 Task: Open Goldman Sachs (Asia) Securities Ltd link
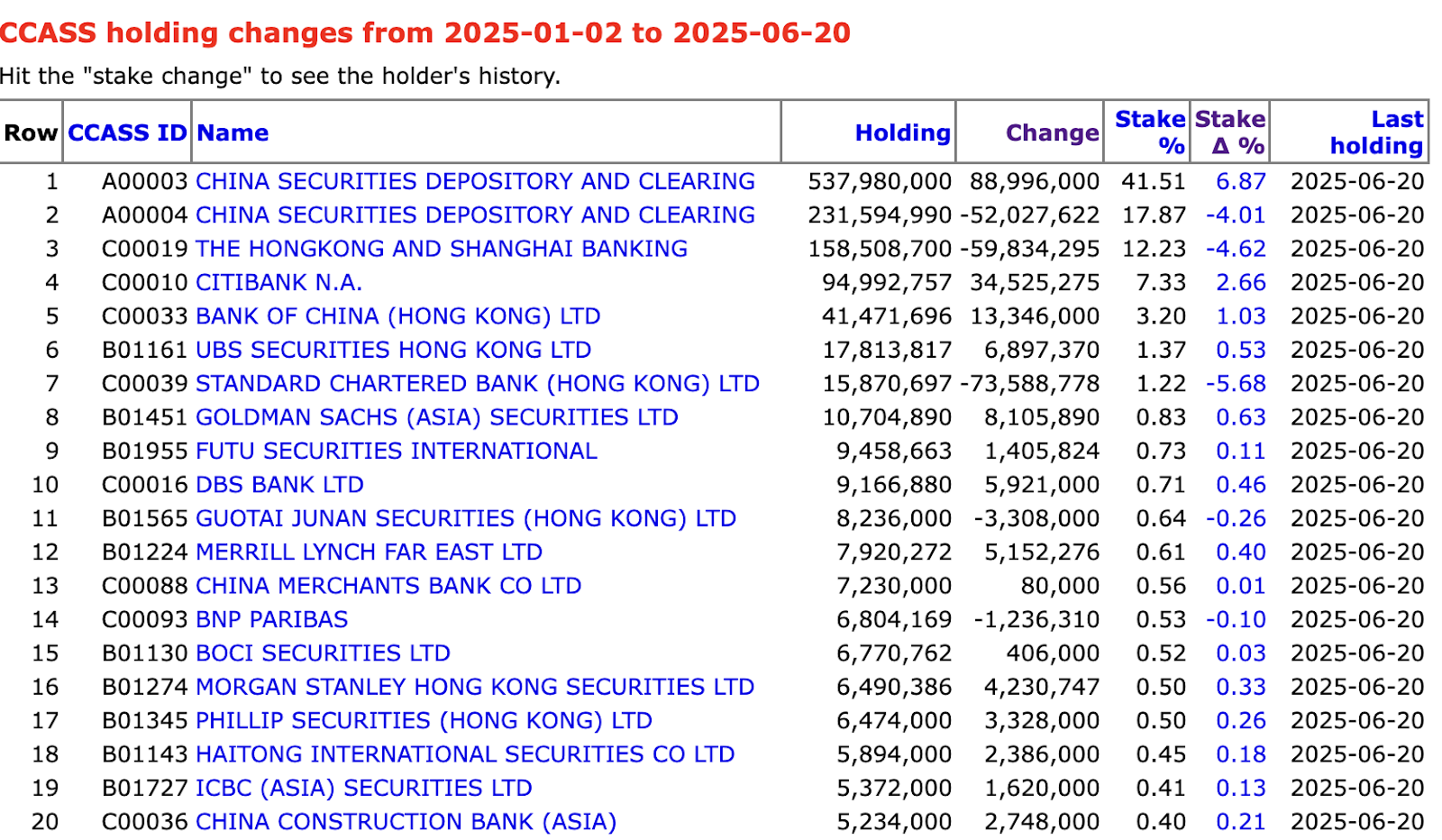(x=437, y=417)
